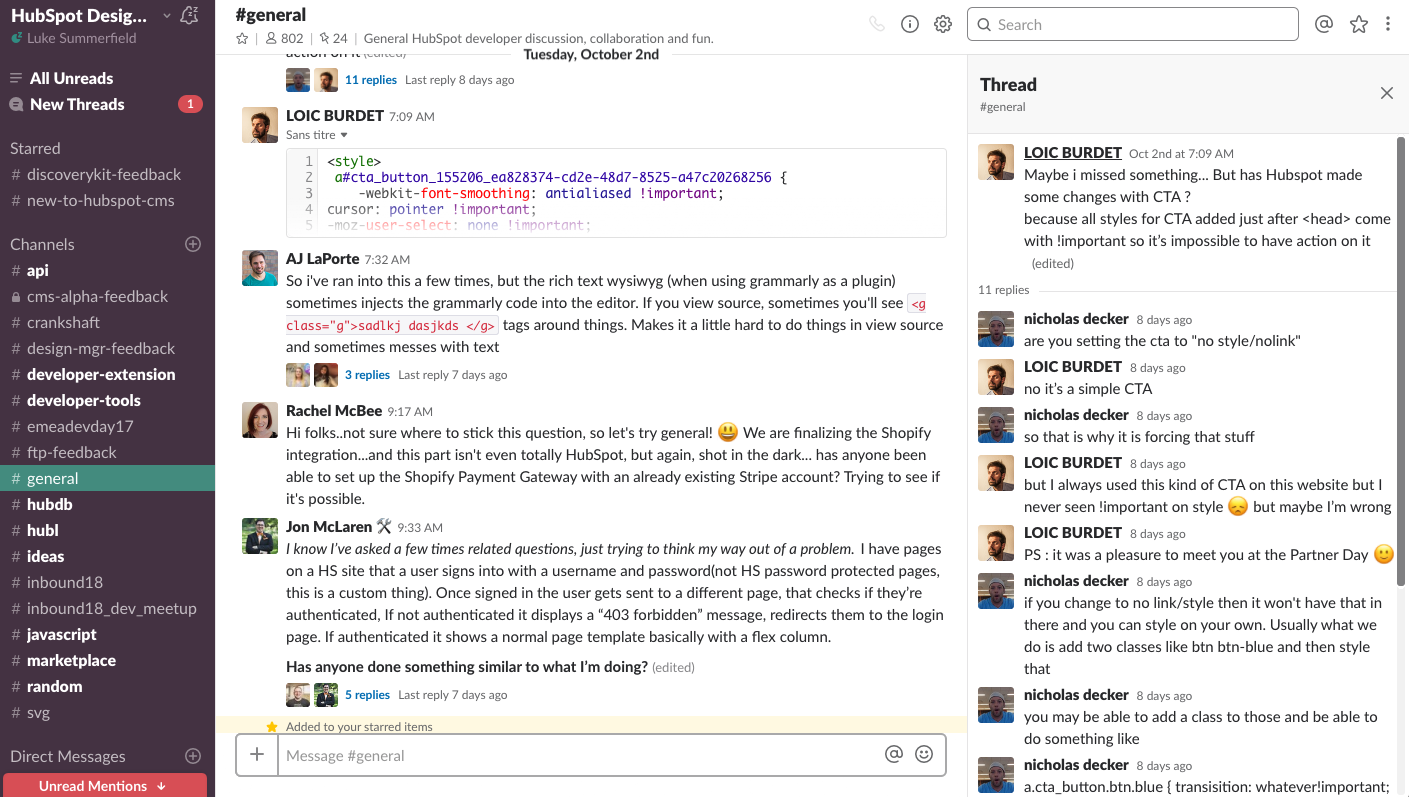Switch to emeadevday17 channel
The width and height of the screenshot is (1409, 797).
107,426
